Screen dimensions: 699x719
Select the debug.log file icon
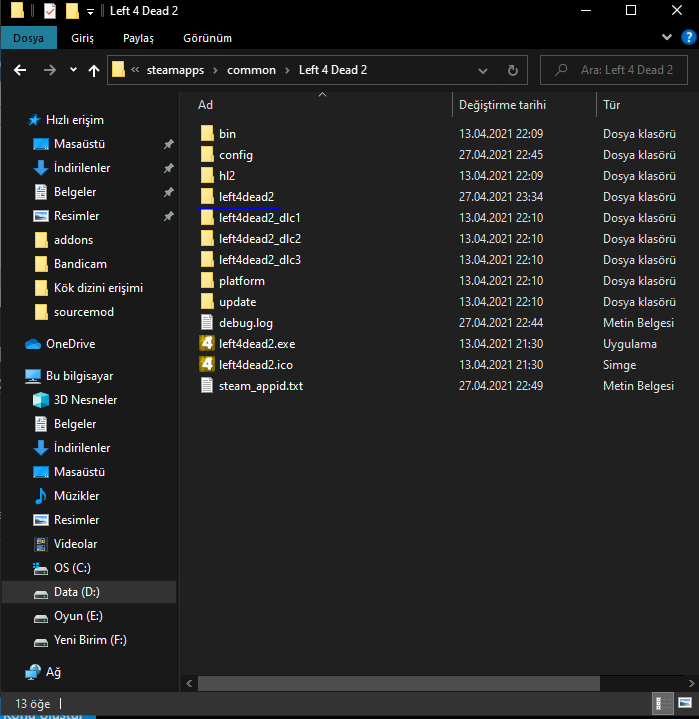click(x=207, y=323)
